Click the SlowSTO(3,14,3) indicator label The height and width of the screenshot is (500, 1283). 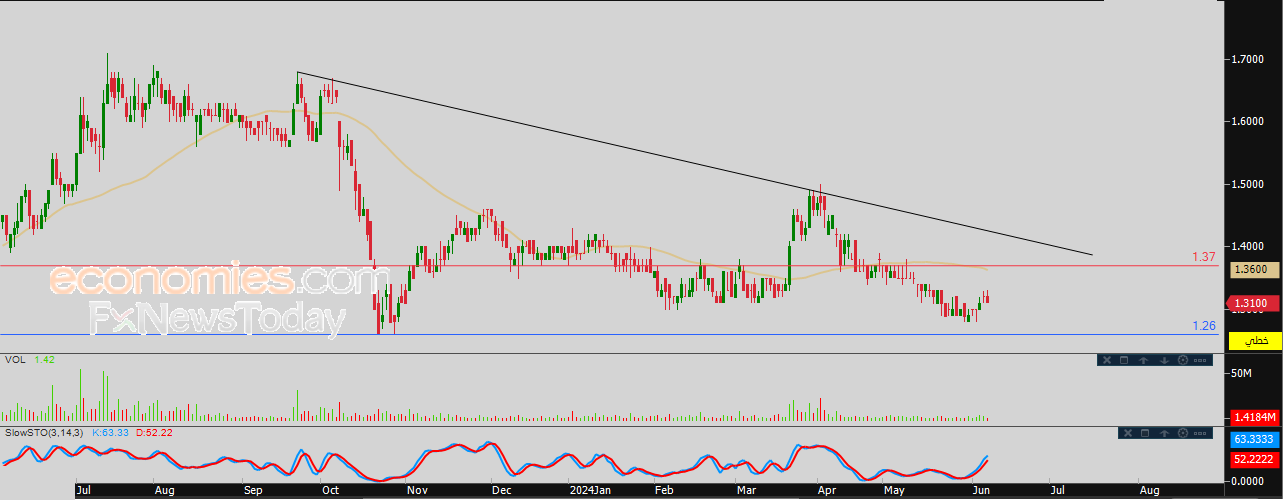[44, 432]
